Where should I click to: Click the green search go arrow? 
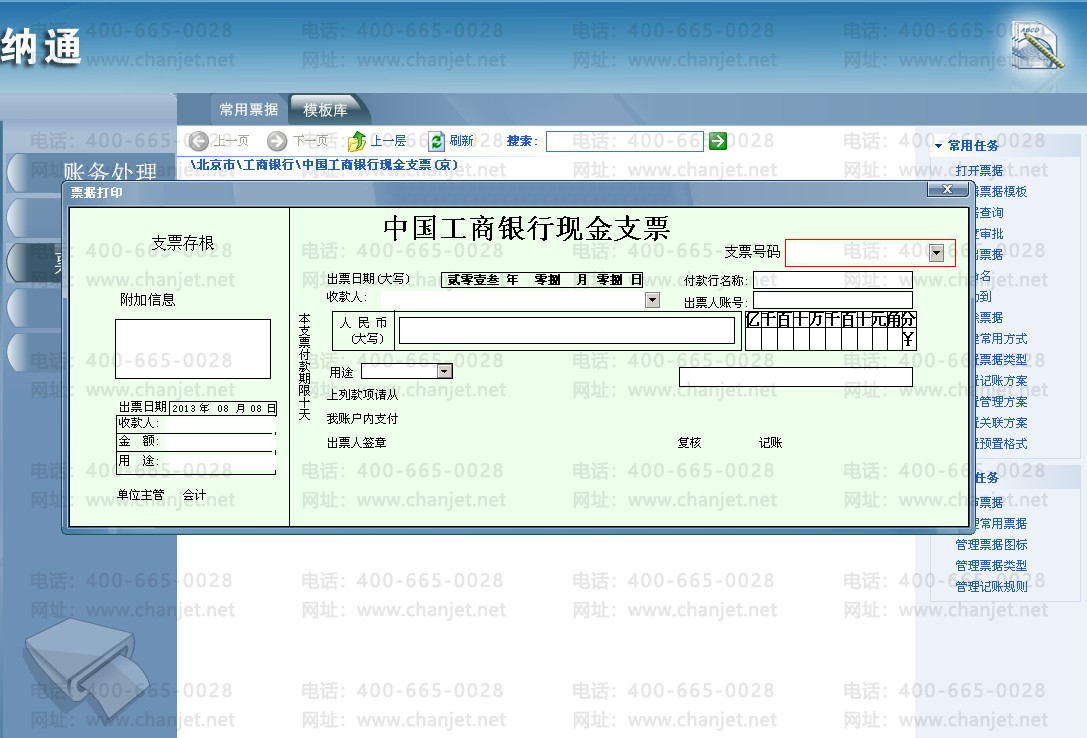click(718, 141)
